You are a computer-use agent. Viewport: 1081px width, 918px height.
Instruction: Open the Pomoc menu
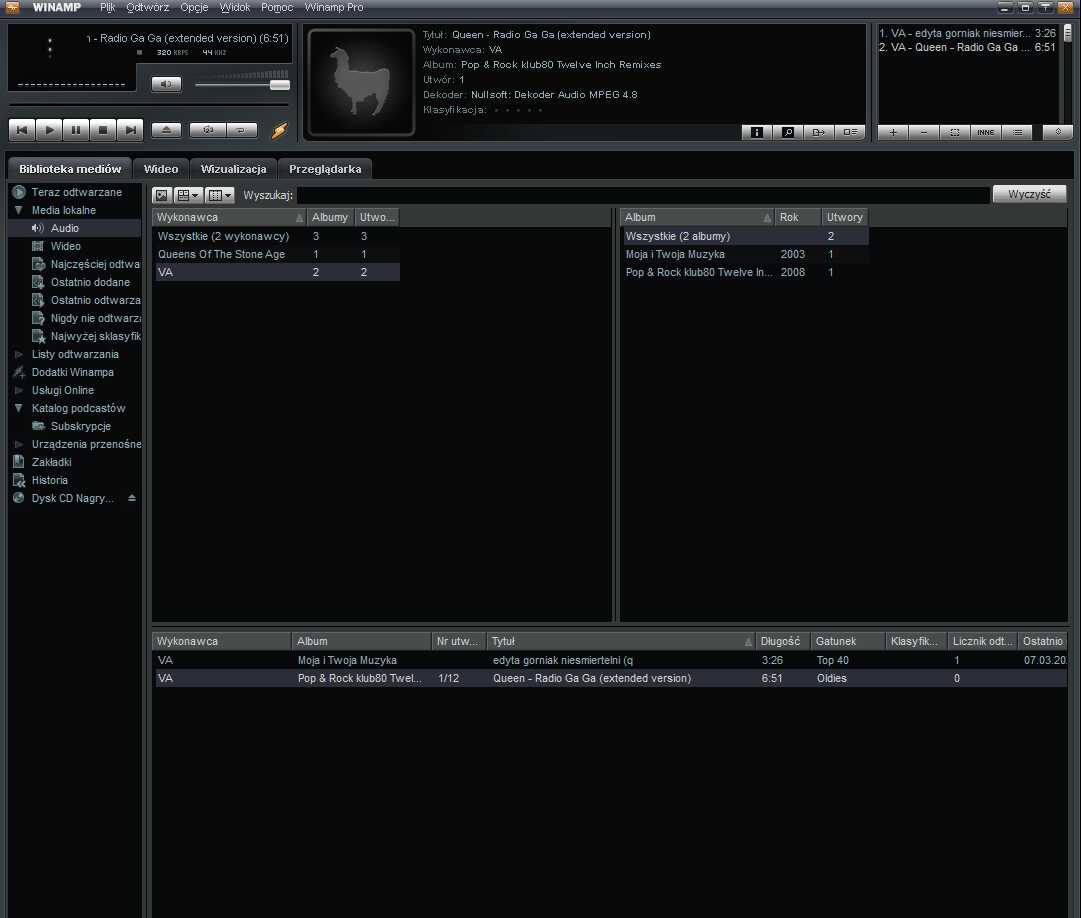[276, 8]
